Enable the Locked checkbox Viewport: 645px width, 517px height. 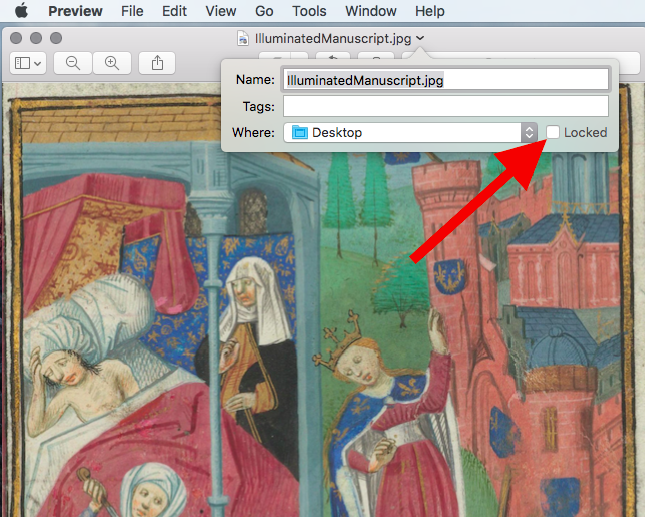[x=553, y=132]
